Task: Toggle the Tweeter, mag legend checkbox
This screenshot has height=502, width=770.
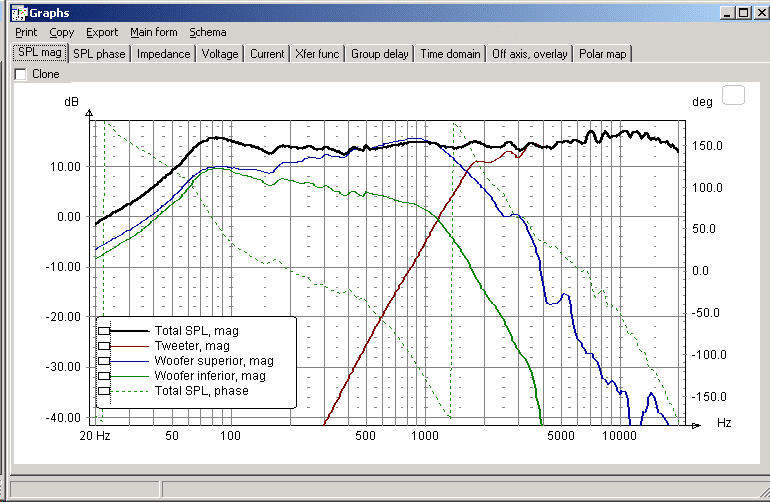Action: coord(104,346)
